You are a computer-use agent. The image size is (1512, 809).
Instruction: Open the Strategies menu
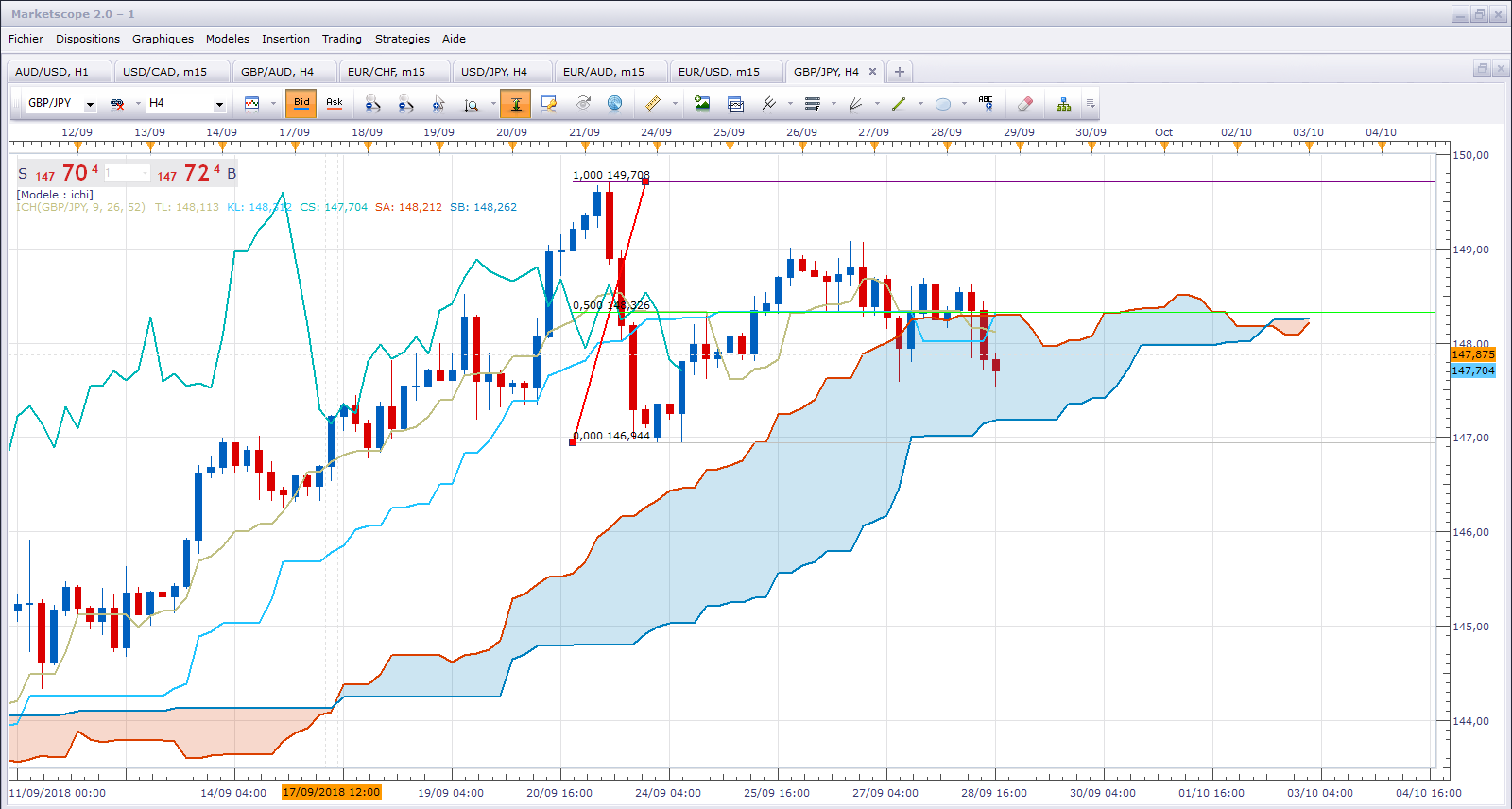click(402, 39)
